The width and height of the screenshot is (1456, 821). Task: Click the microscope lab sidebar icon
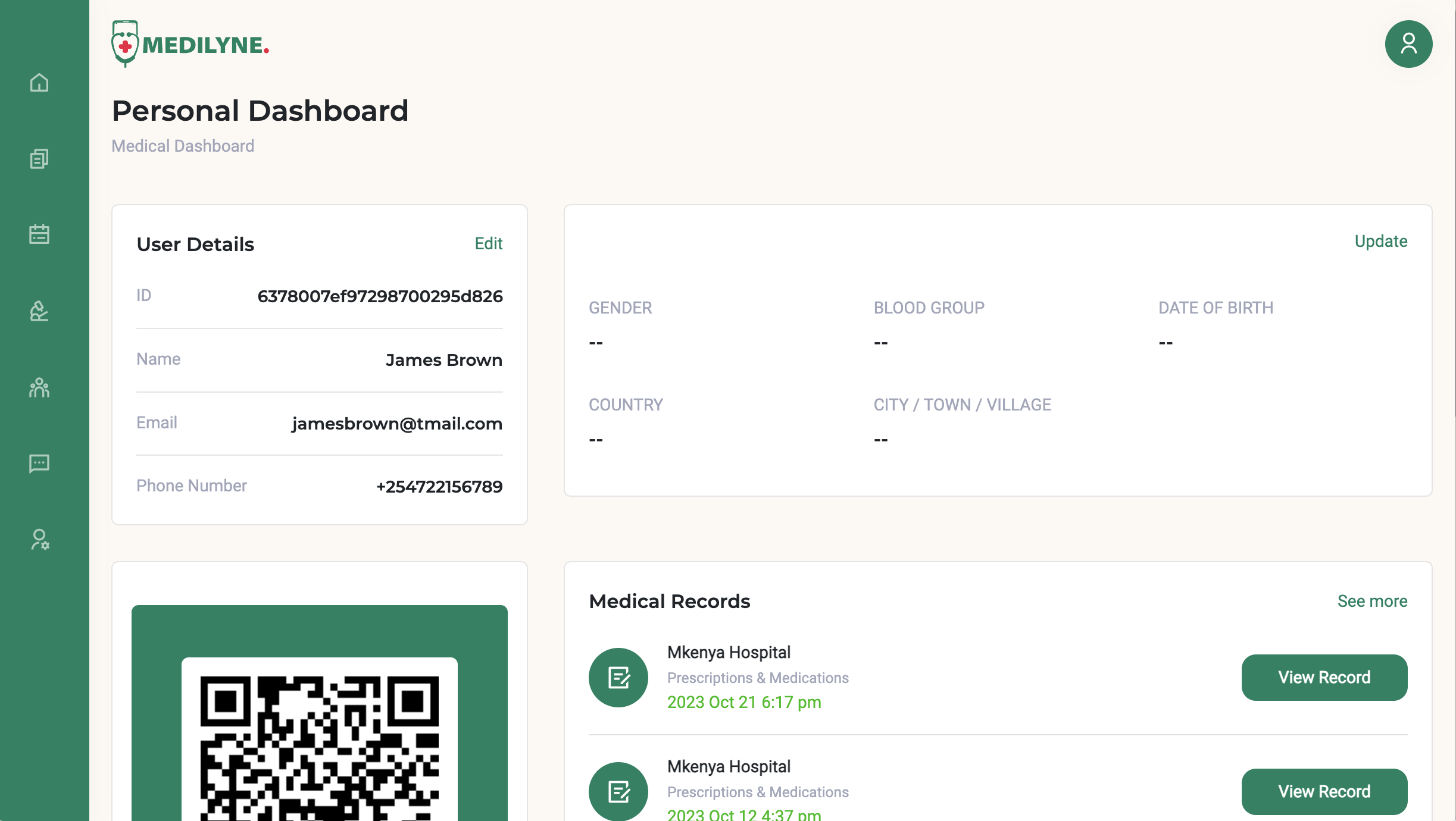[x=39, y=311]
